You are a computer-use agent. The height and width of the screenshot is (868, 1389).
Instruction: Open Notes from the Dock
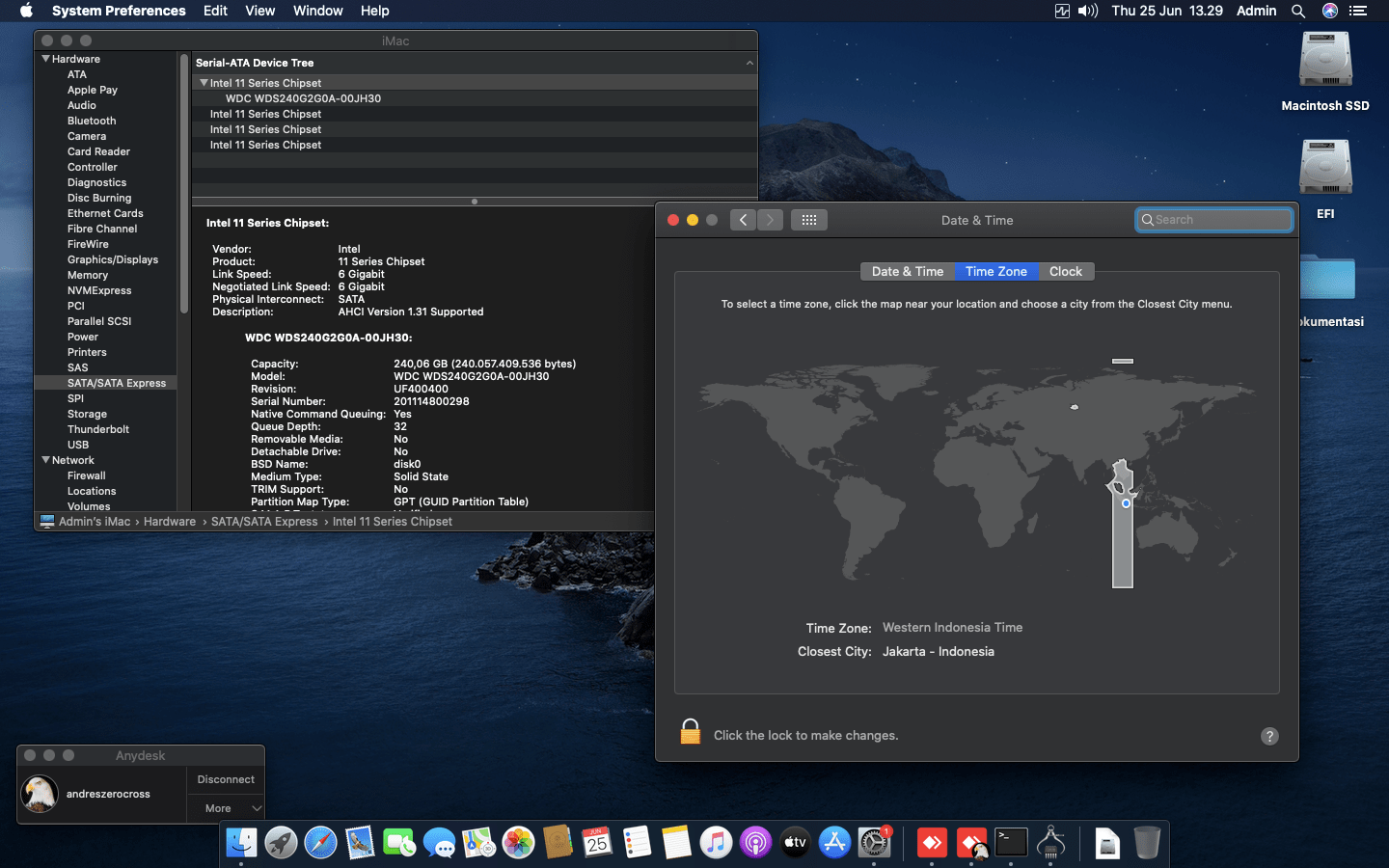pyautogui.click(x=676, y=843)
